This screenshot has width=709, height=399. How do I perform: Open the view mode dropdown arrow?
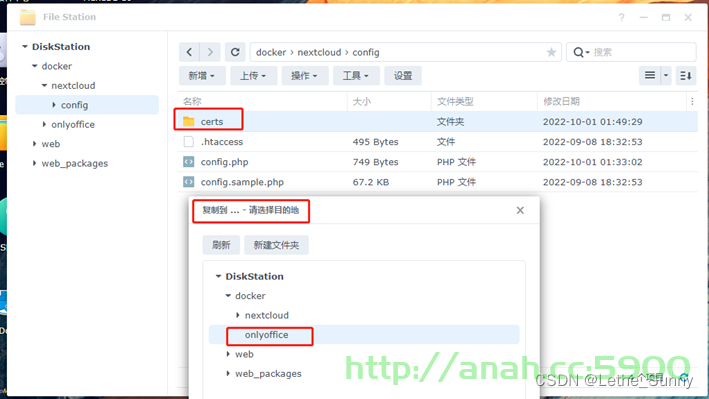point(666,76)
